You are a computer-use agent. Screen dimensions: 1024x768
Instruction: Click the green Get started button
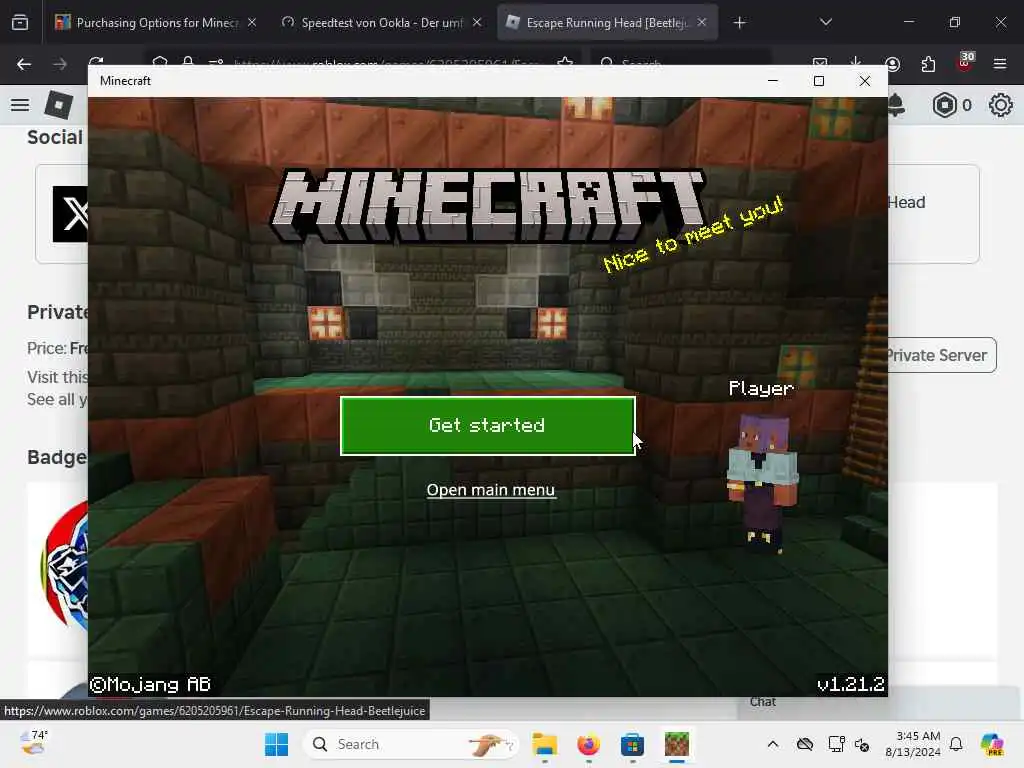(488, 425)
